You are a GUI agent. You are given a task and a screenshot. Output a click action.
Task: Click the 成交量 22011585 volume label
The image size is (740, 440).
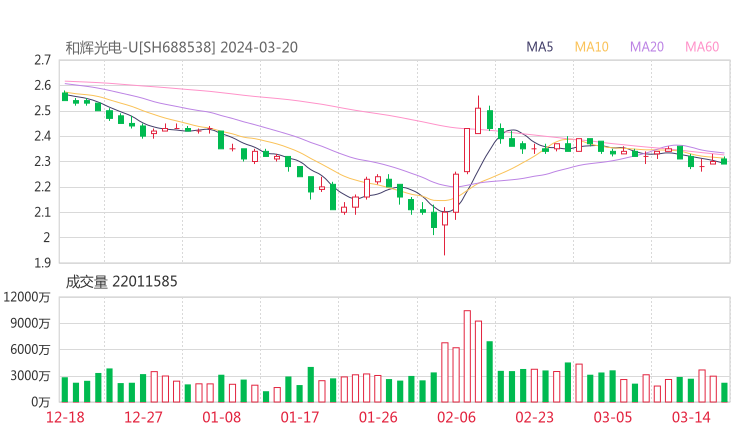coord(121,282)
